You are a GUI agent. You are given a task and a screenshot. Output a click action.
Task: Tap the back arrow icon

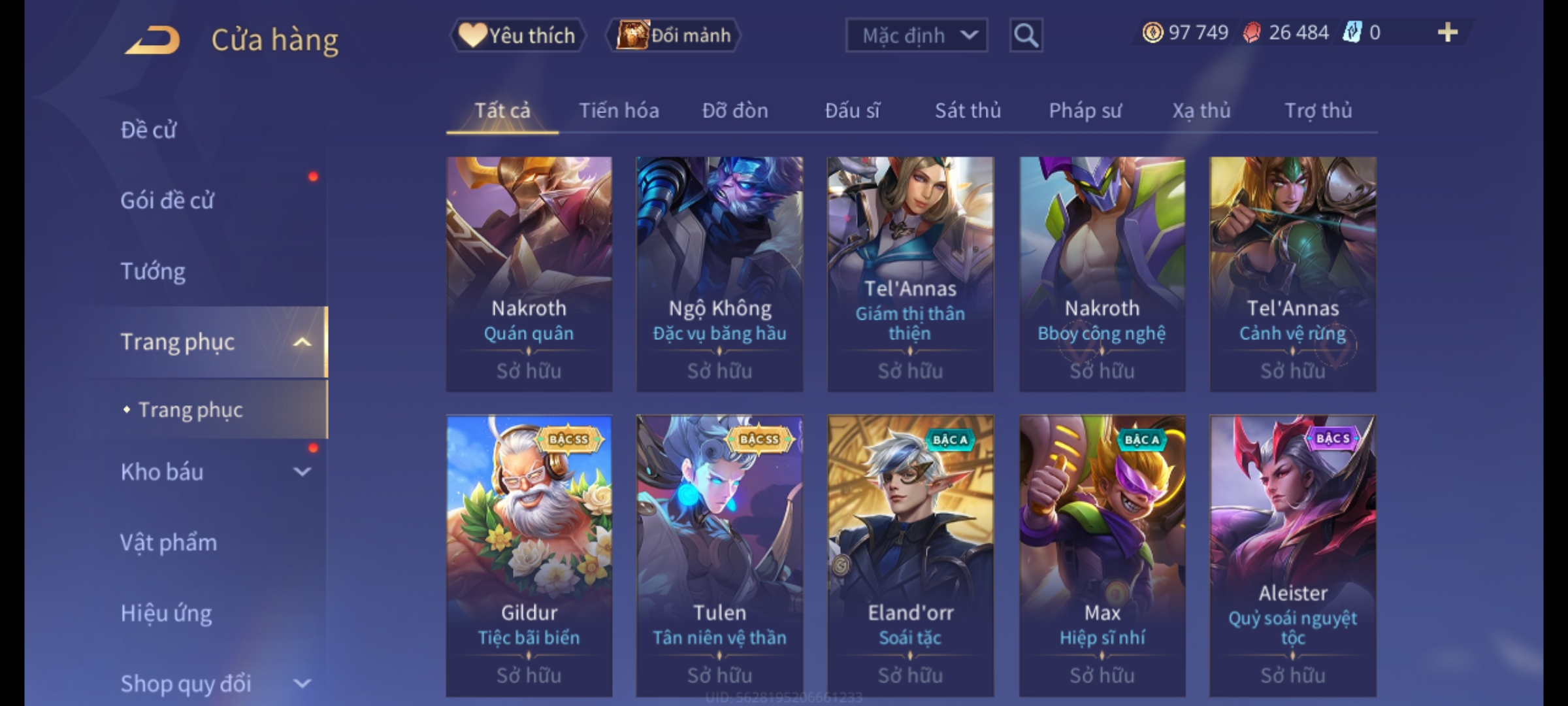point(152,40)
